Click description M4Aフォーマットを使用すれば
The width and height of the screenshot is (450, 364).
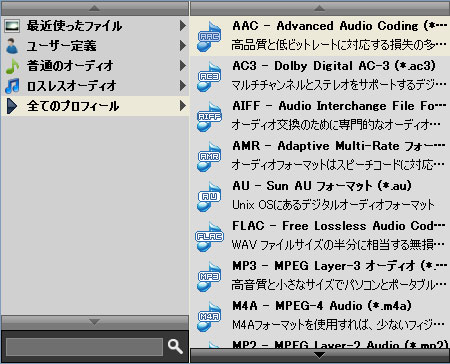point(339,324)
